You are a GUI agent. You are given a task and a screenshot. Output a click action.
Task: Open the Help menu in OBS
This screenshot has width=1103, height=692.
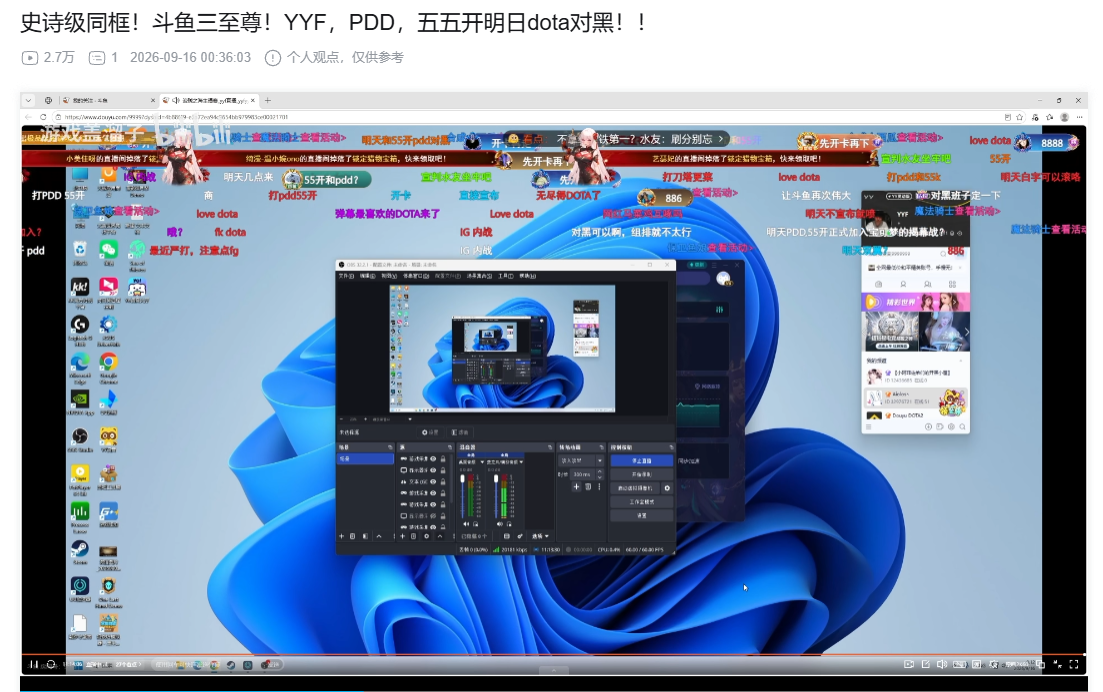[528, 276]
